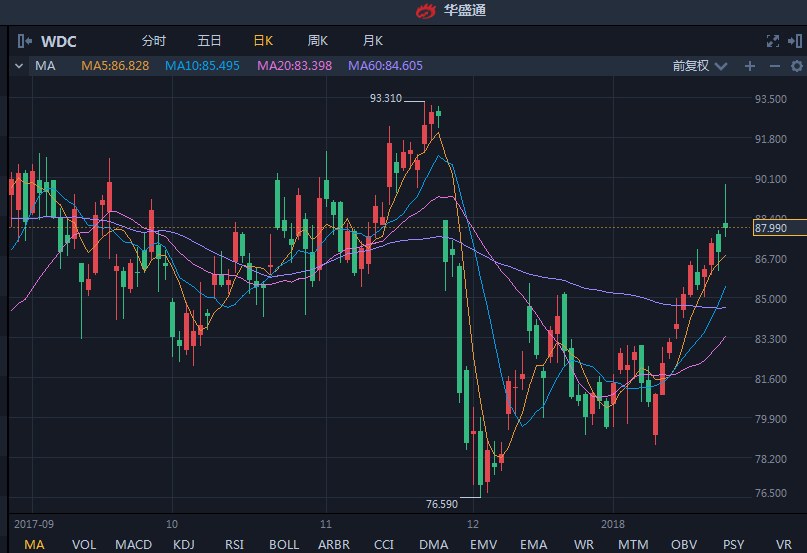The height and width of the screenshot is (553, 807).
Task: Select the ARBR indicator
Action: click(334, 544)
